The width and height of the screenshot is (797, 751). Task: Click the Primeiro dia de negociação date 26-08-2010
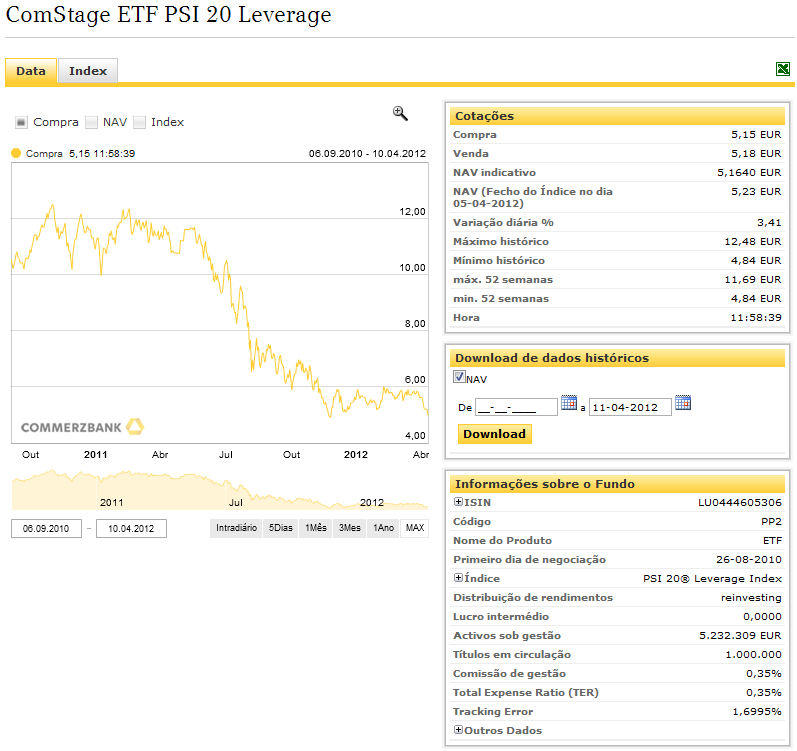tap(749, 559)
